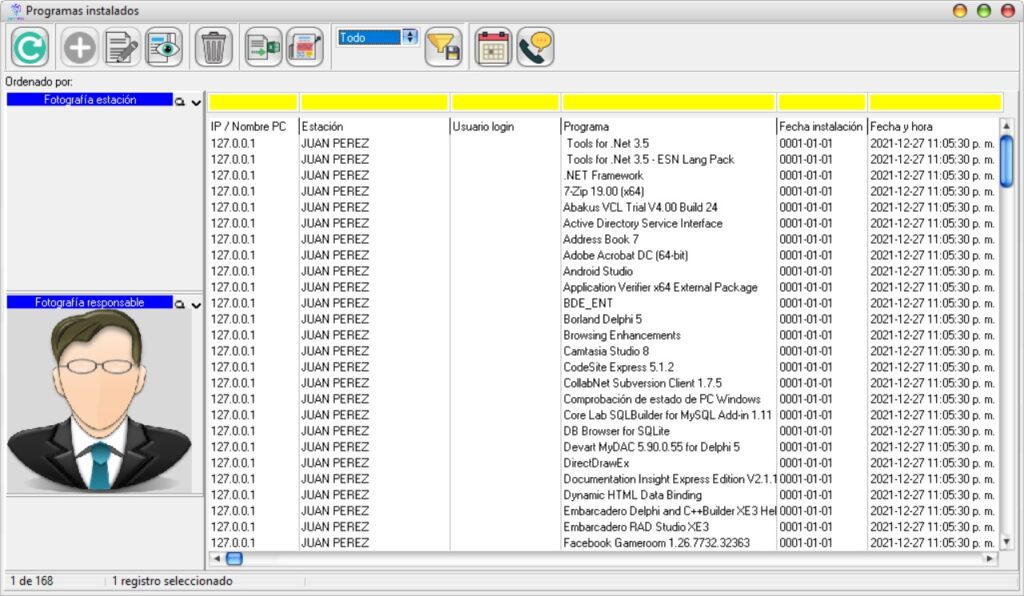Click the horizontal scrollbar left arrow
The width and height of the screenshot is (1024, 596).
[x=217, y=559]
